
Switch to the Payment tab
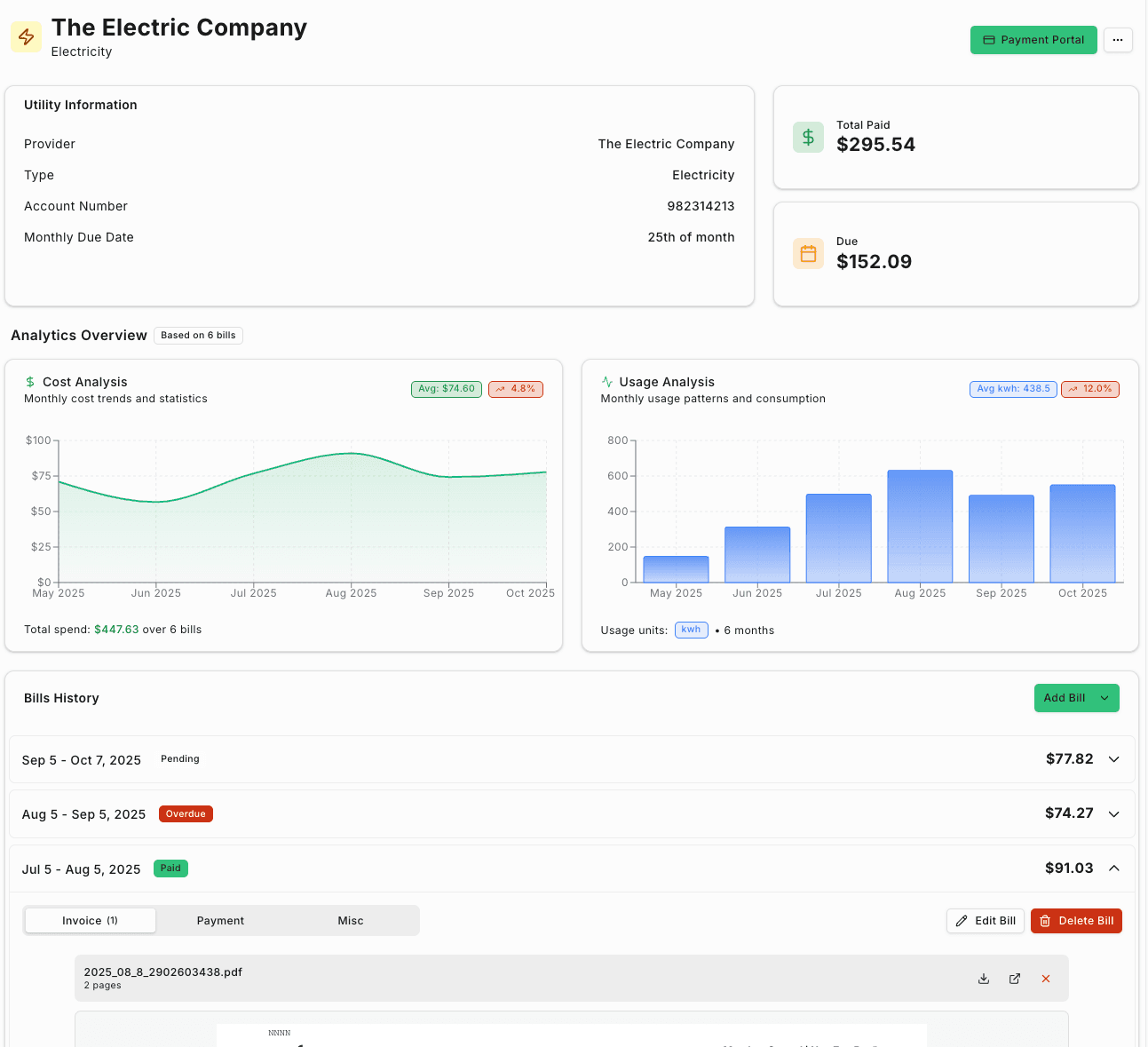point(220,921)
